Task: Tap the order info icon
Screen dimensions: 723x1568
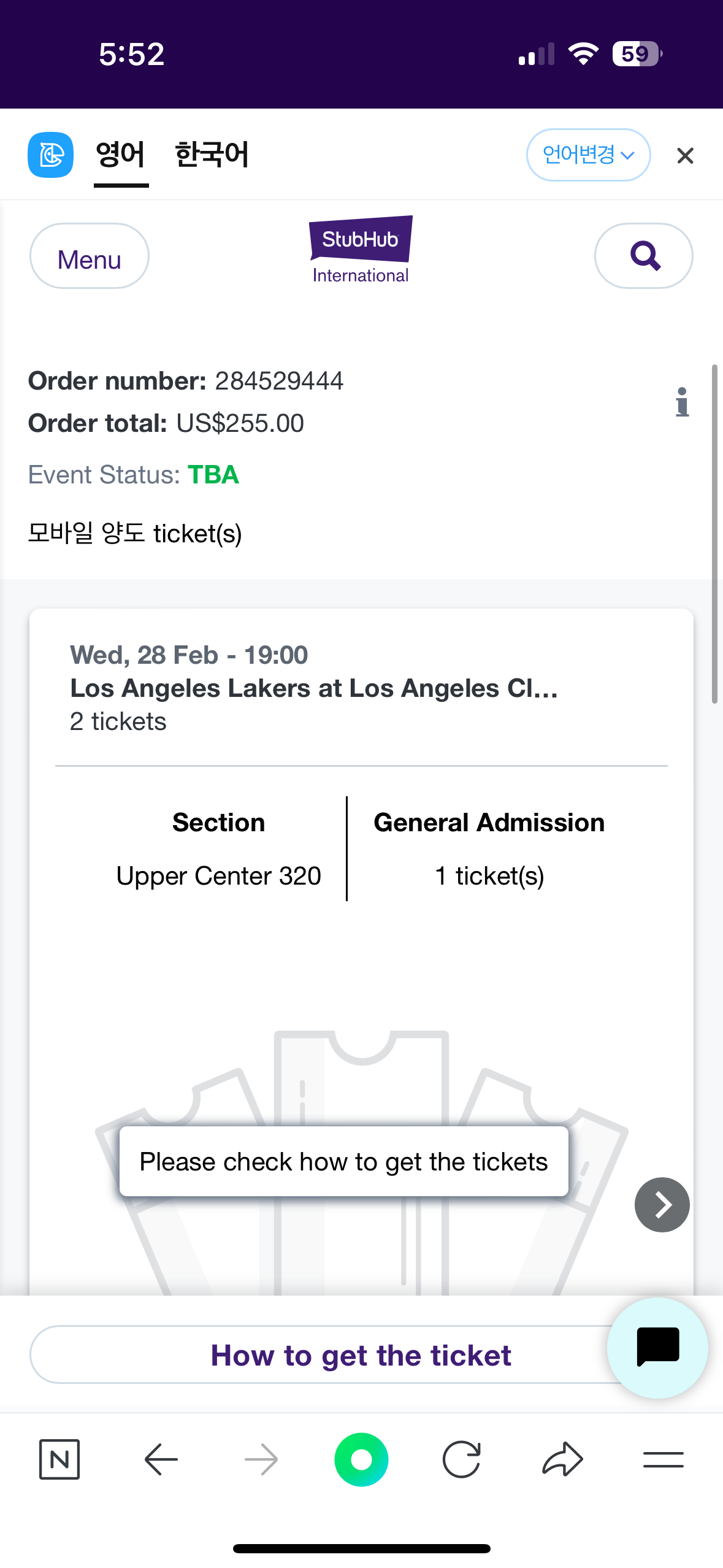Action: (x=682, y=402)
